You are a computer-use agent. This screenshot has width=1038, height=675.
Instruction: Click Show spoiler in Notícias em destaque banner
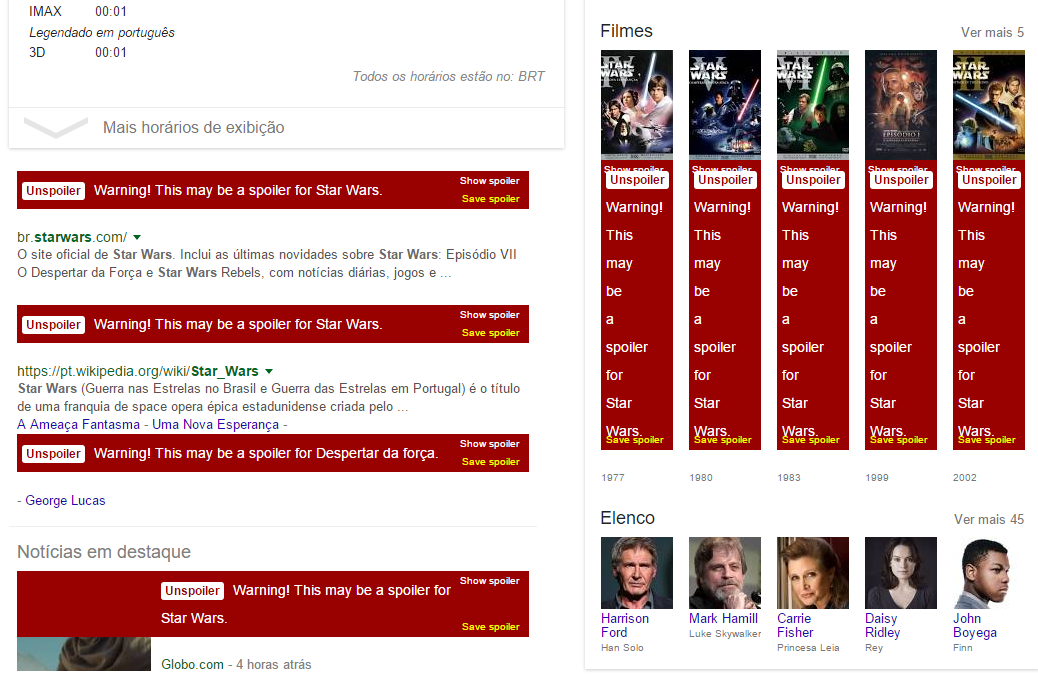click(x=489, y=581)
